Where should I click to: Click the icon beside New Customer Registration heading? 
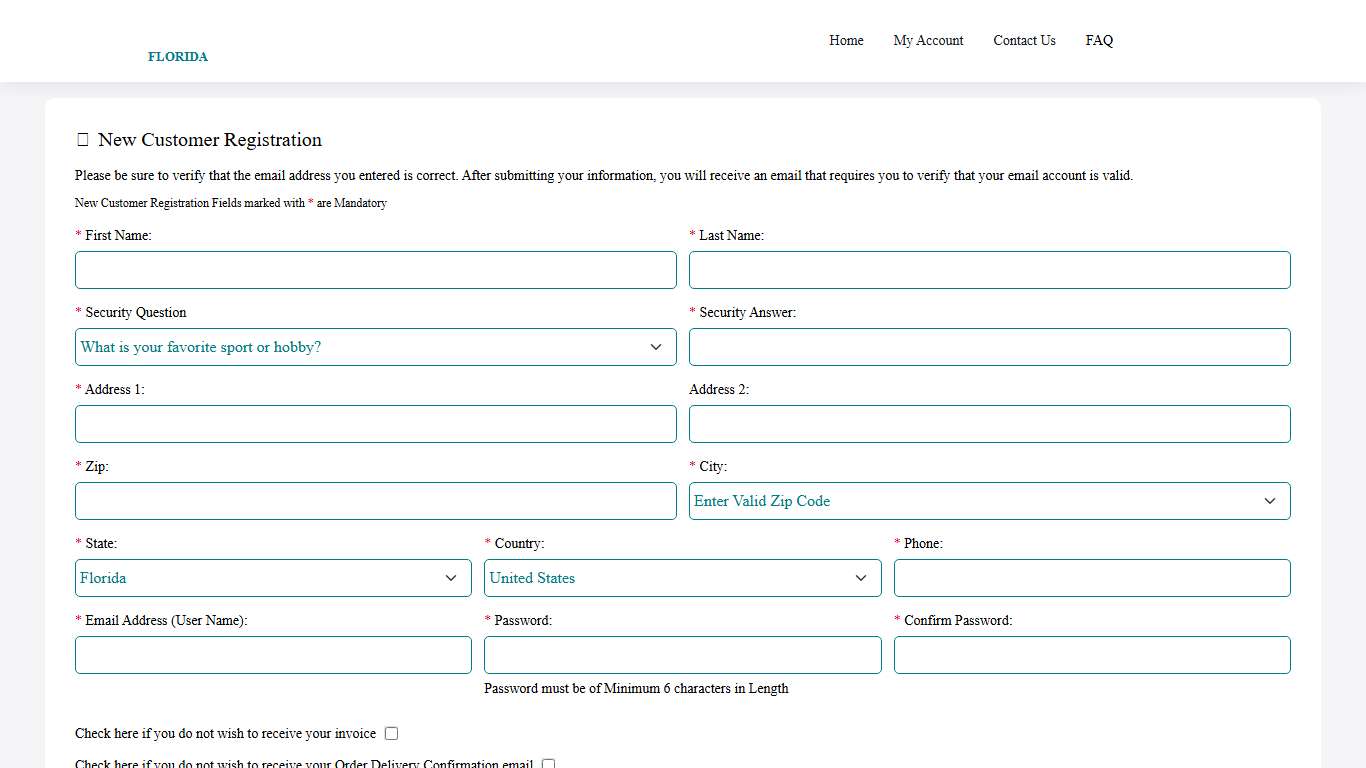(83, 139)
